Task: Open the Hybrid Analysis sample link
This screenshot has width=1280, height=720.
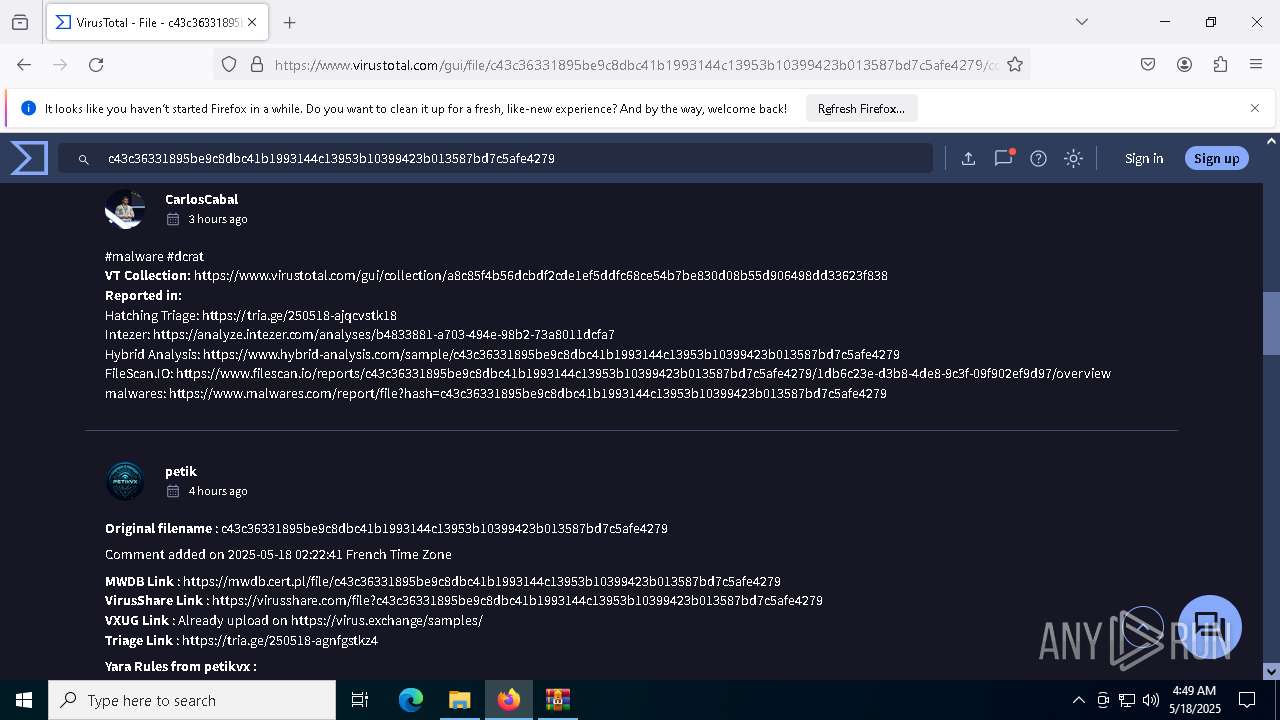Action: (x=551, y=354)
